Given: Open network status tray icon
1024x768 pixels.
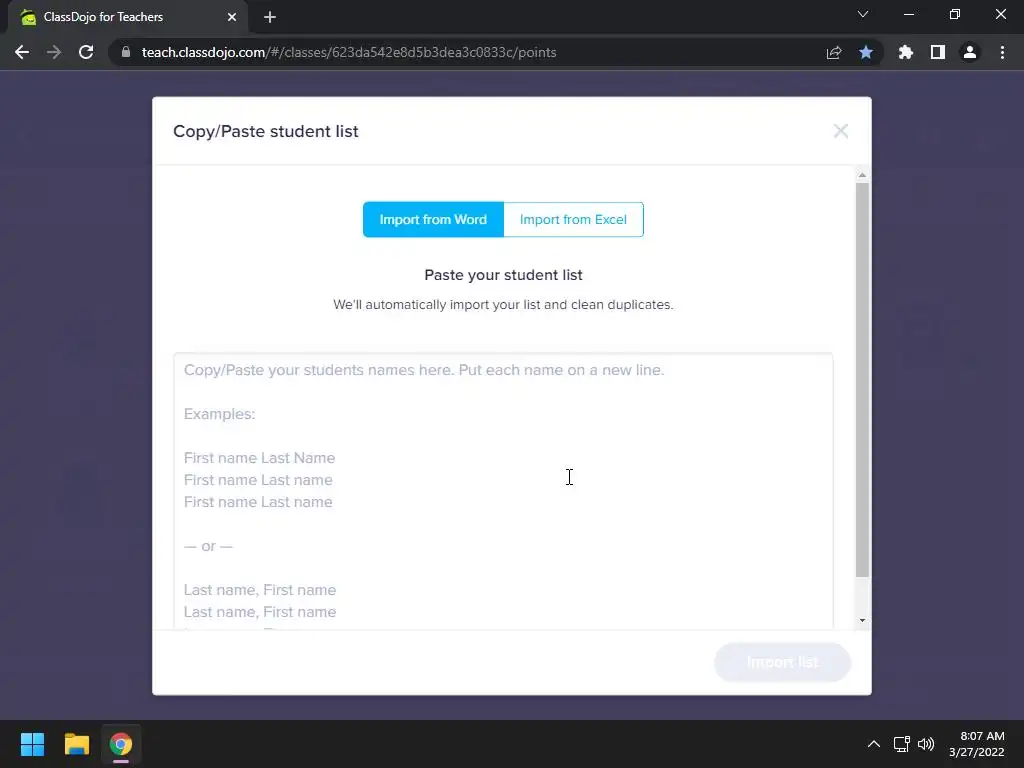Looking at the screenshot, I should coord(902,744).
